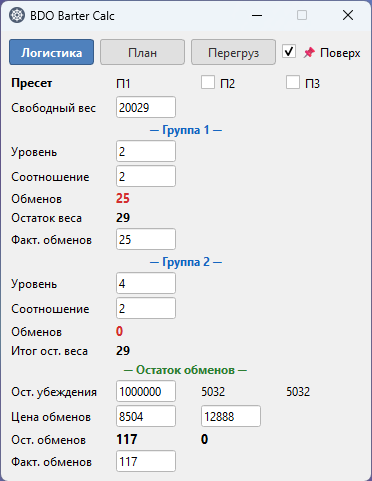Click the bottom Факт. обменов field with 117

146,461
